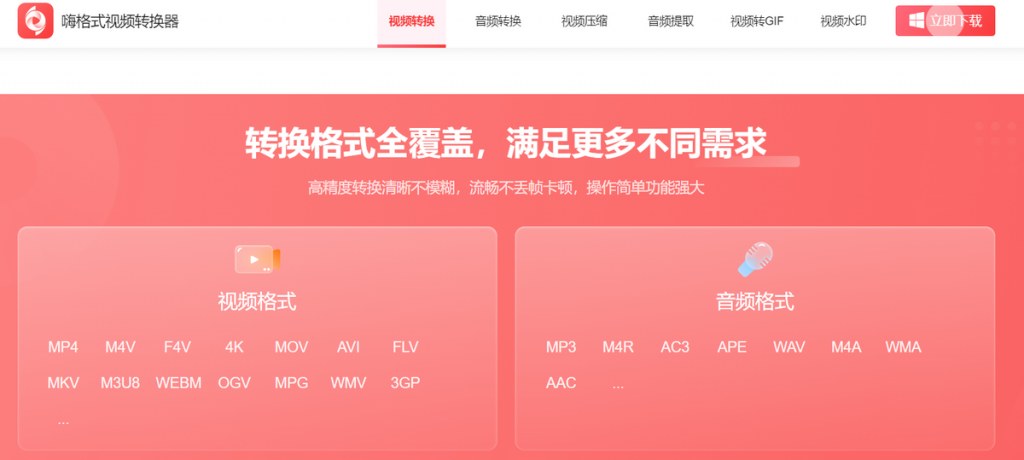The width and height of the screenshot is (1024, 460).
Task: Select the AVI video format
Action: pos(348,347)
